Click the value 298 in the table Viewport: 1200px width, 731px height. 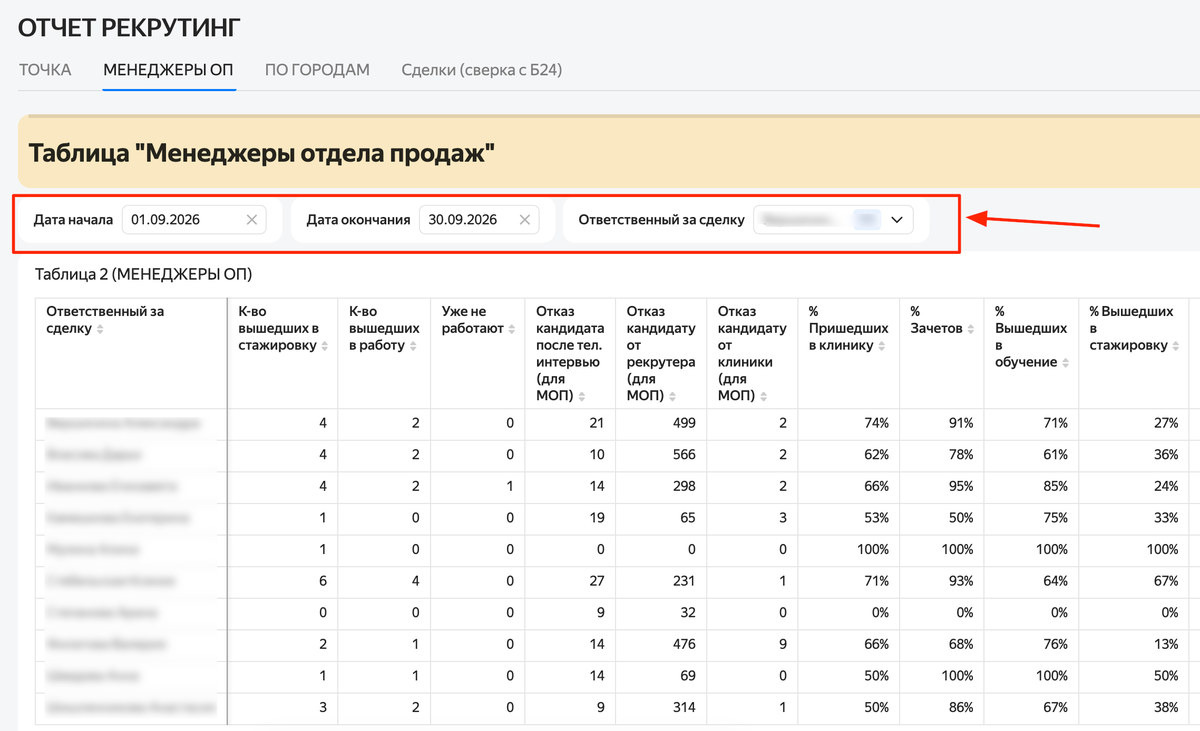coord(683,487)
